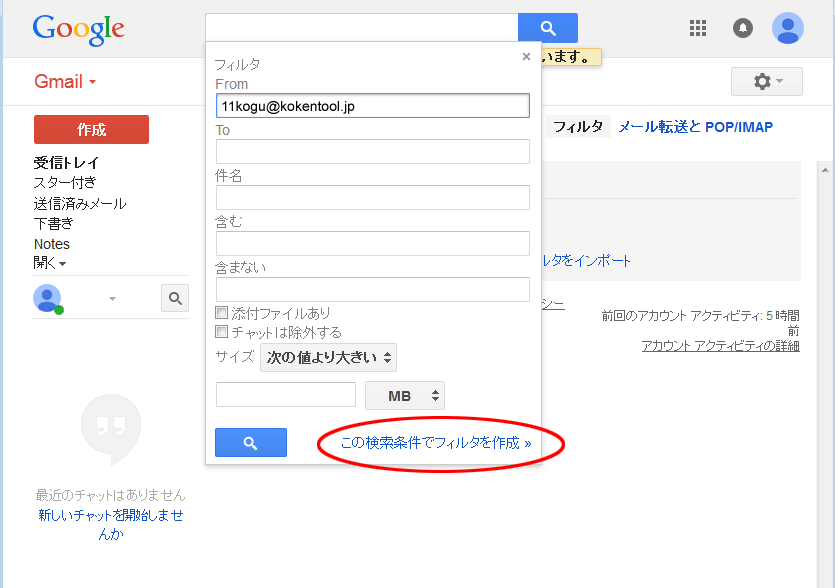Click the Google logo
Image resolution: width=835 pixels, height=588 pixels.
(78, 28)
